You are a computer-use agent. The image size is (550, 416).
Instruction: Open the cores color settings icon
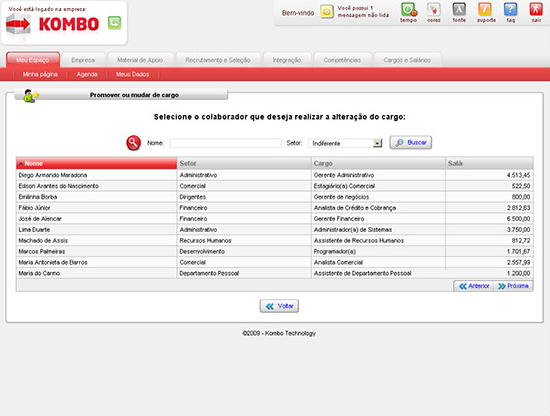pos(434,9)
